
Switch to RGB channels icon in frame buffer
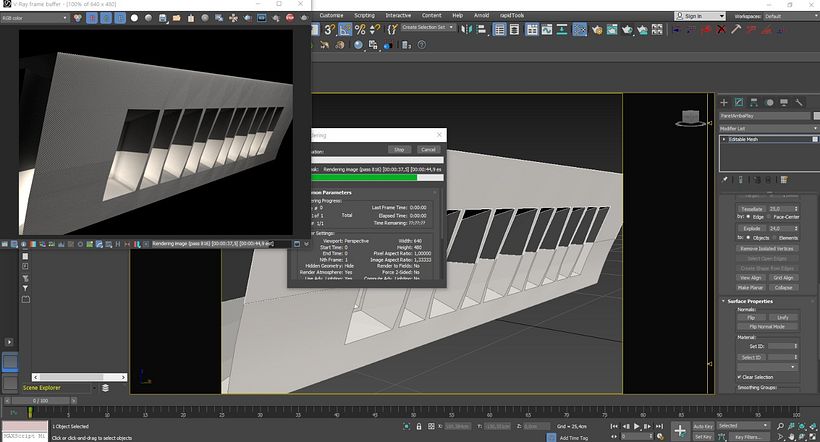pyautogui.click(x=77, y=18)
